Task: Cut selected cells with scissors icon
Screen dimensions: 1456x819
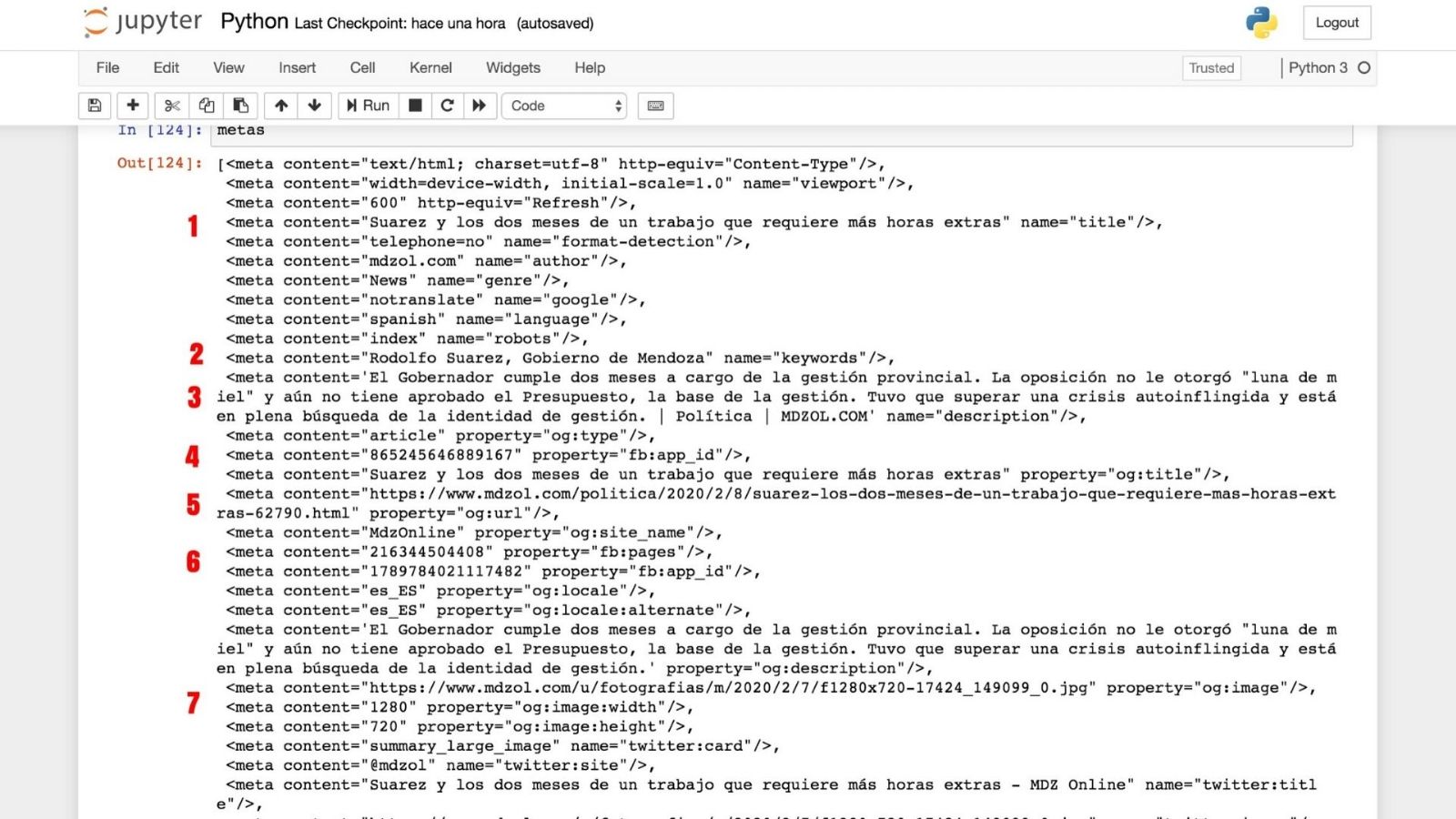Action: coord(172,106)
